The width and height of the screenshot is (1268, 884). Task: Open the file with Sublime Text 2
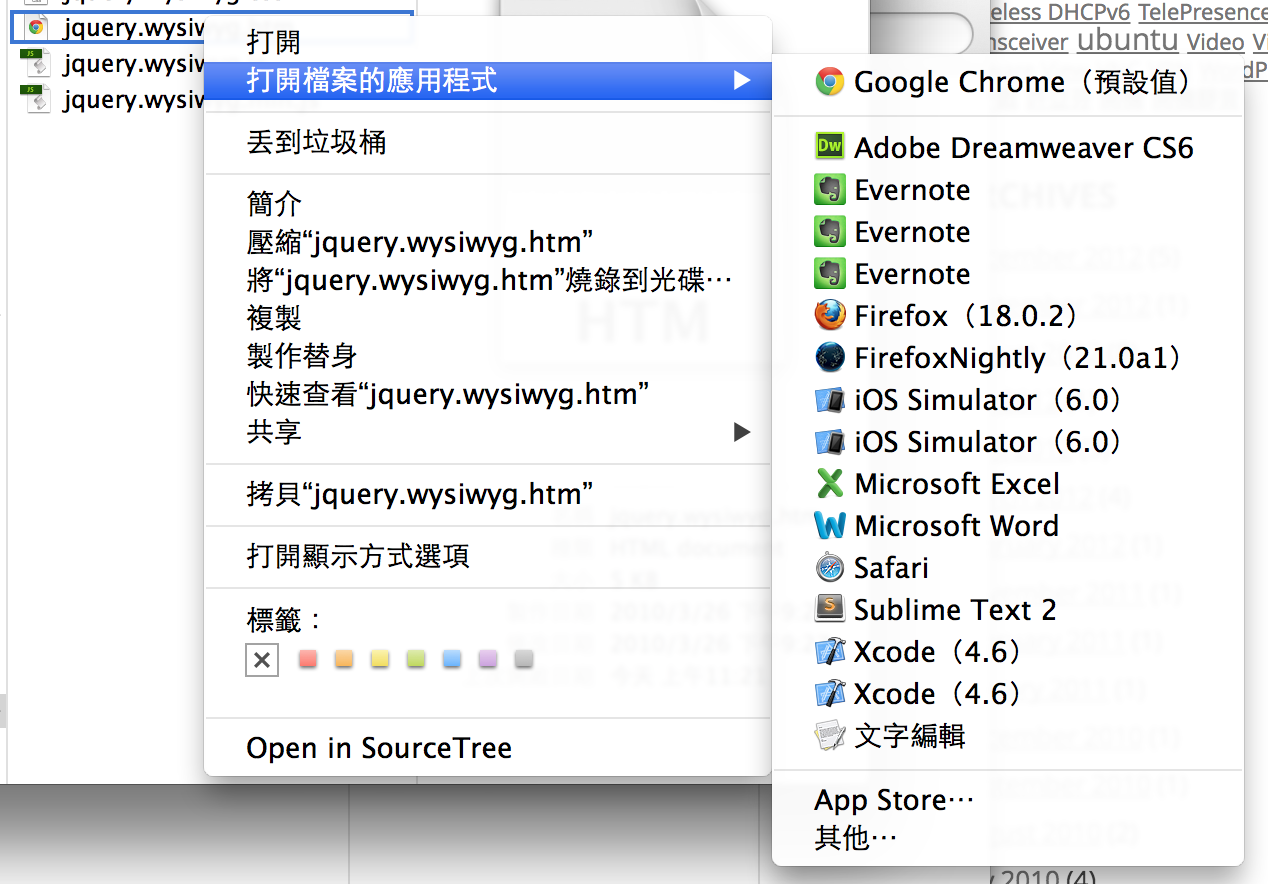(1008, 610)
